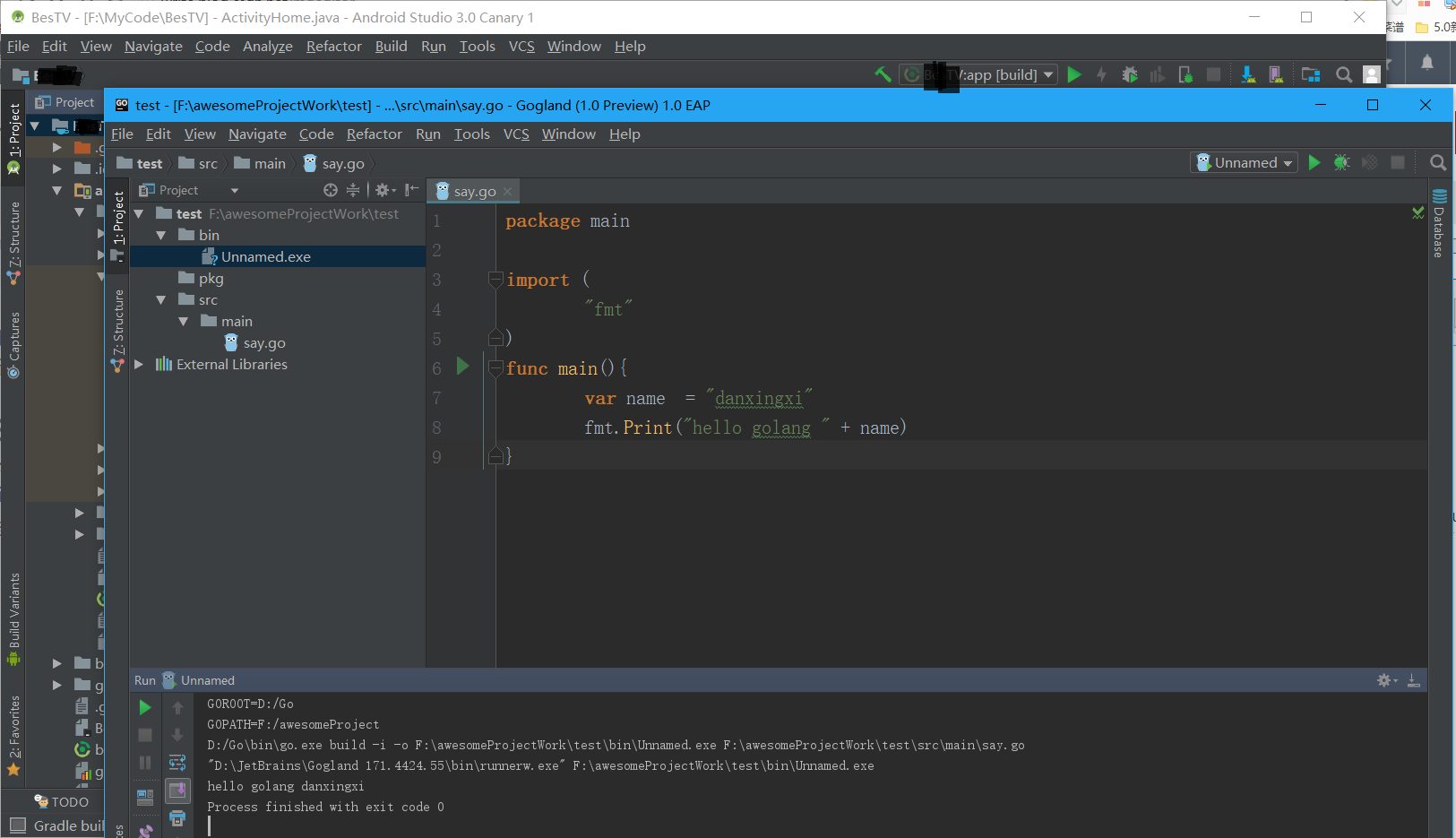The height and width of the screenshot is (838, 1456).
Task: Click Hide Run panel download-arrow icon
Action: point(1413,680)
